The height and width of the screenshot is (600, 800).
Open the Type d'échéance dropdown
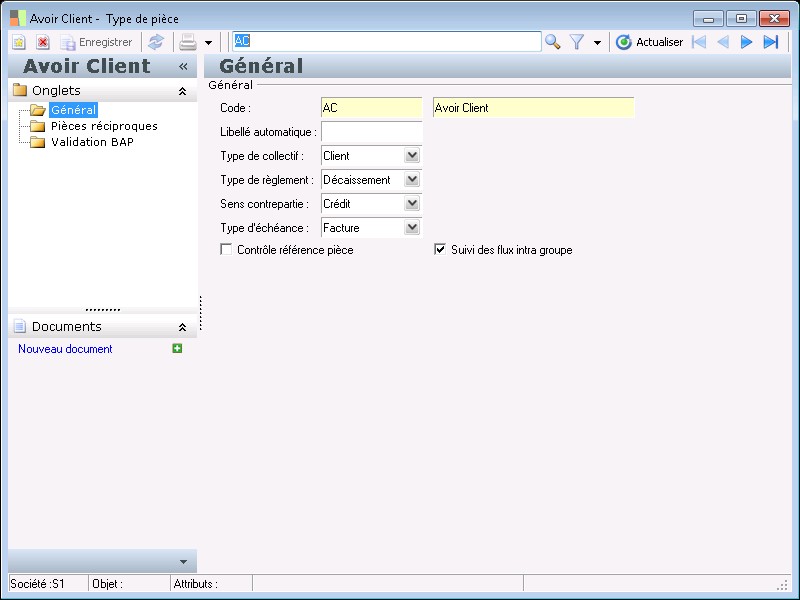[x=412, y=227]
